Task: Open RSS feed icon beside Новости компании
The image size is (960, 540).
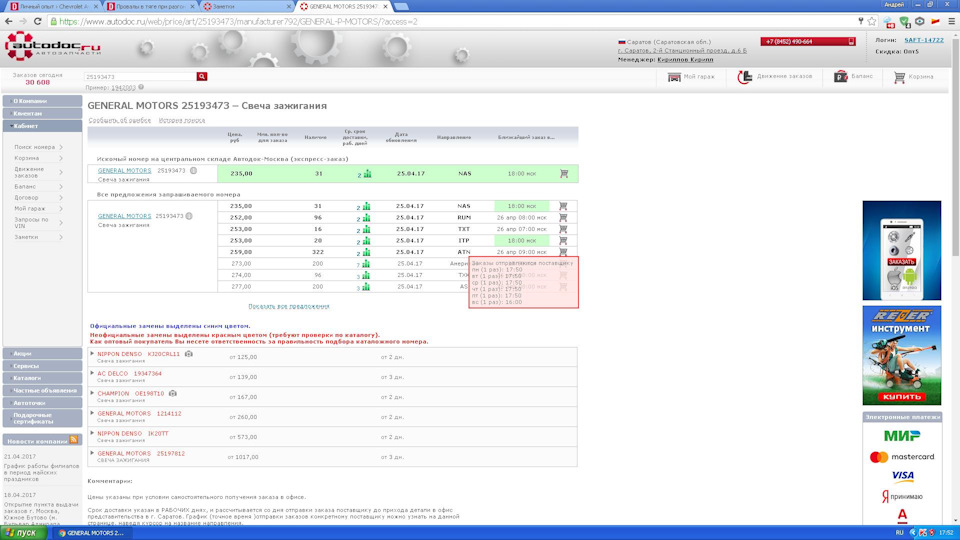Action: point(74,439)
